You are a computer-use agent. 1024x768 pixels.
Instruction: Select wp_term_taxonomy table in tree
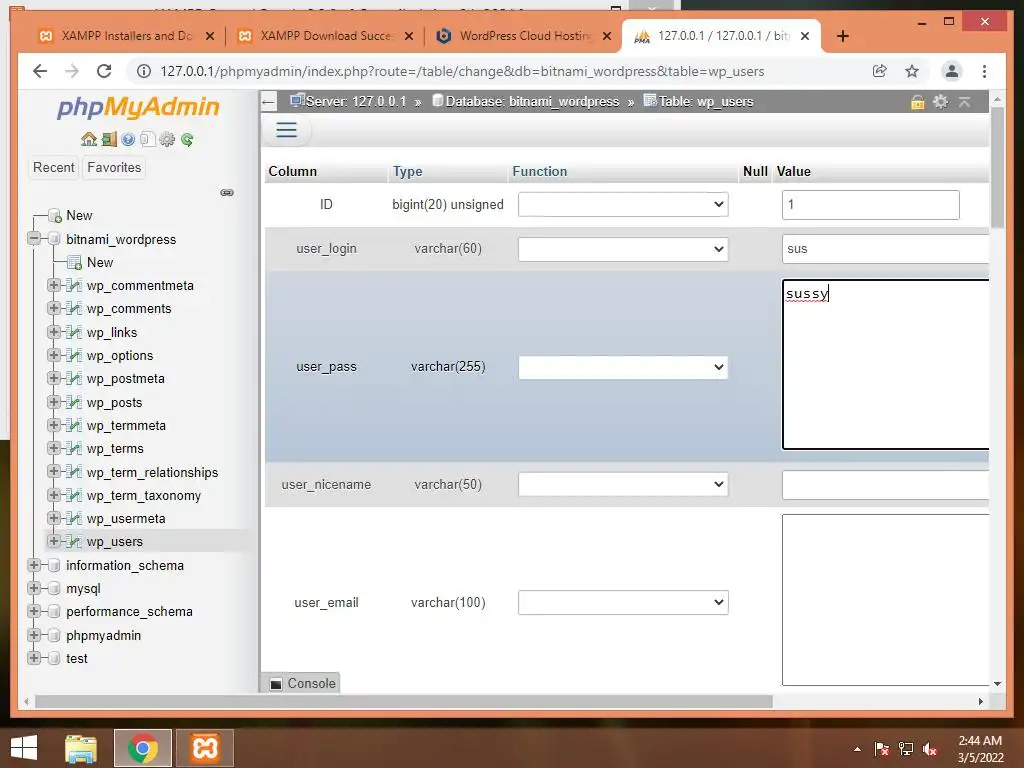[144, 496]
